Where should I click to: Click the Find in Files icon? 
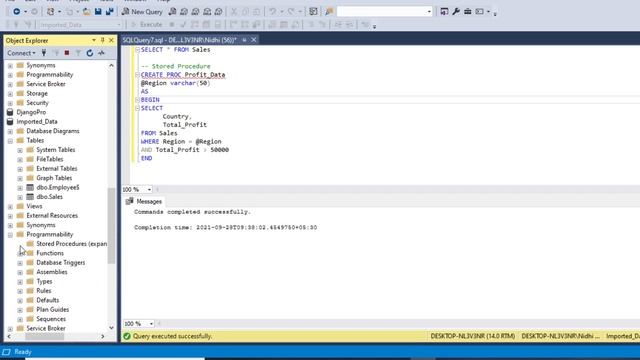(329, 12)
